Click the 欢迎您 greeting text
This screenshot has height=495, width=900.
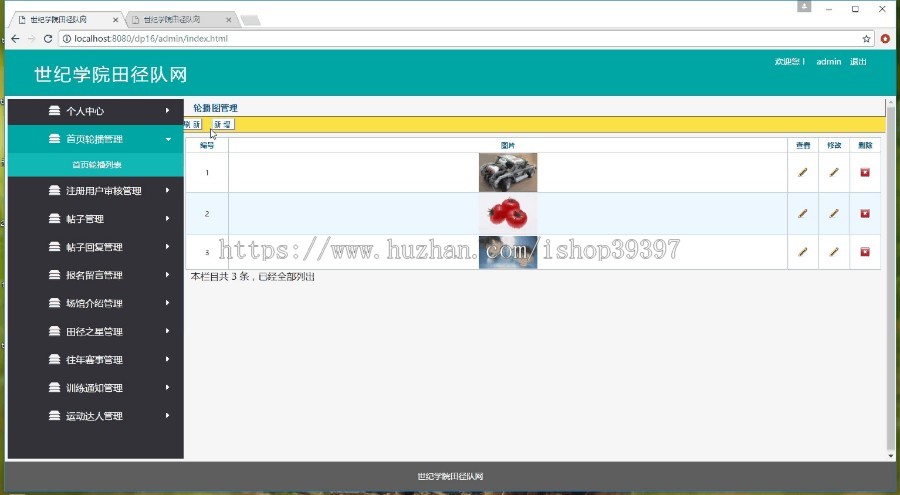click(790, 61)
